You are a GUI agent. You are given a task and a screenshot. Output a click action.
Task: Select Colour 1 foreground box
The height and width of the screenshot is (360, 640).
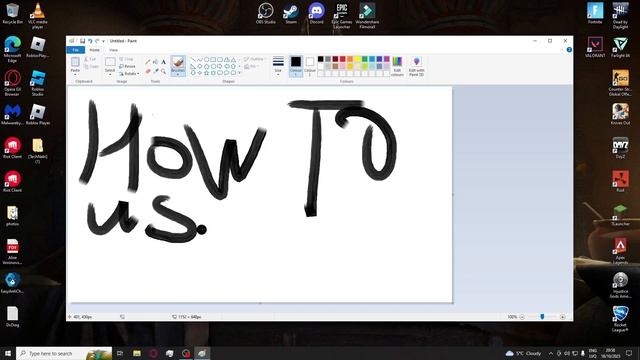[296, 67]
